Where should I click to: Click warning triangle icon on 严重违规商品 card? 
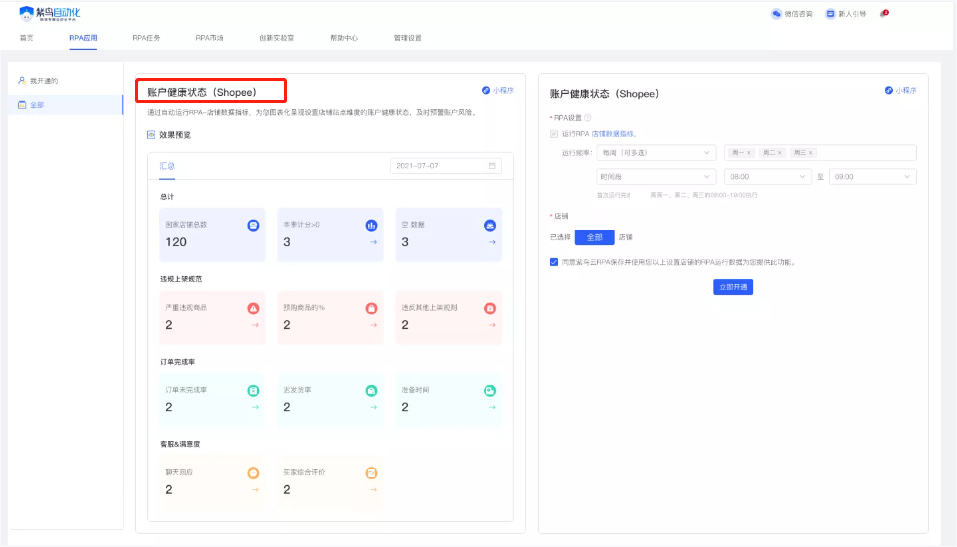(x=253, y=308)
